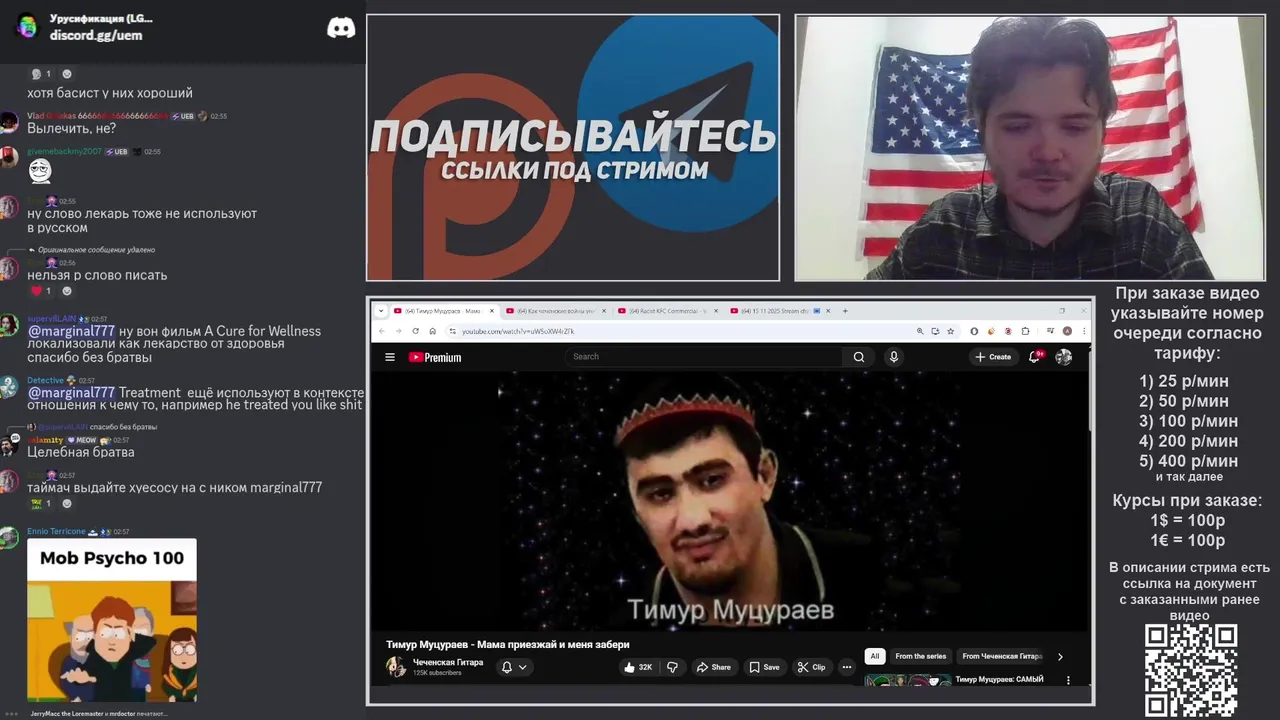Screen dimensions: 1280x720
Task: Click the message 'Вылечить, не?'
Action: [x=72, y=128]
